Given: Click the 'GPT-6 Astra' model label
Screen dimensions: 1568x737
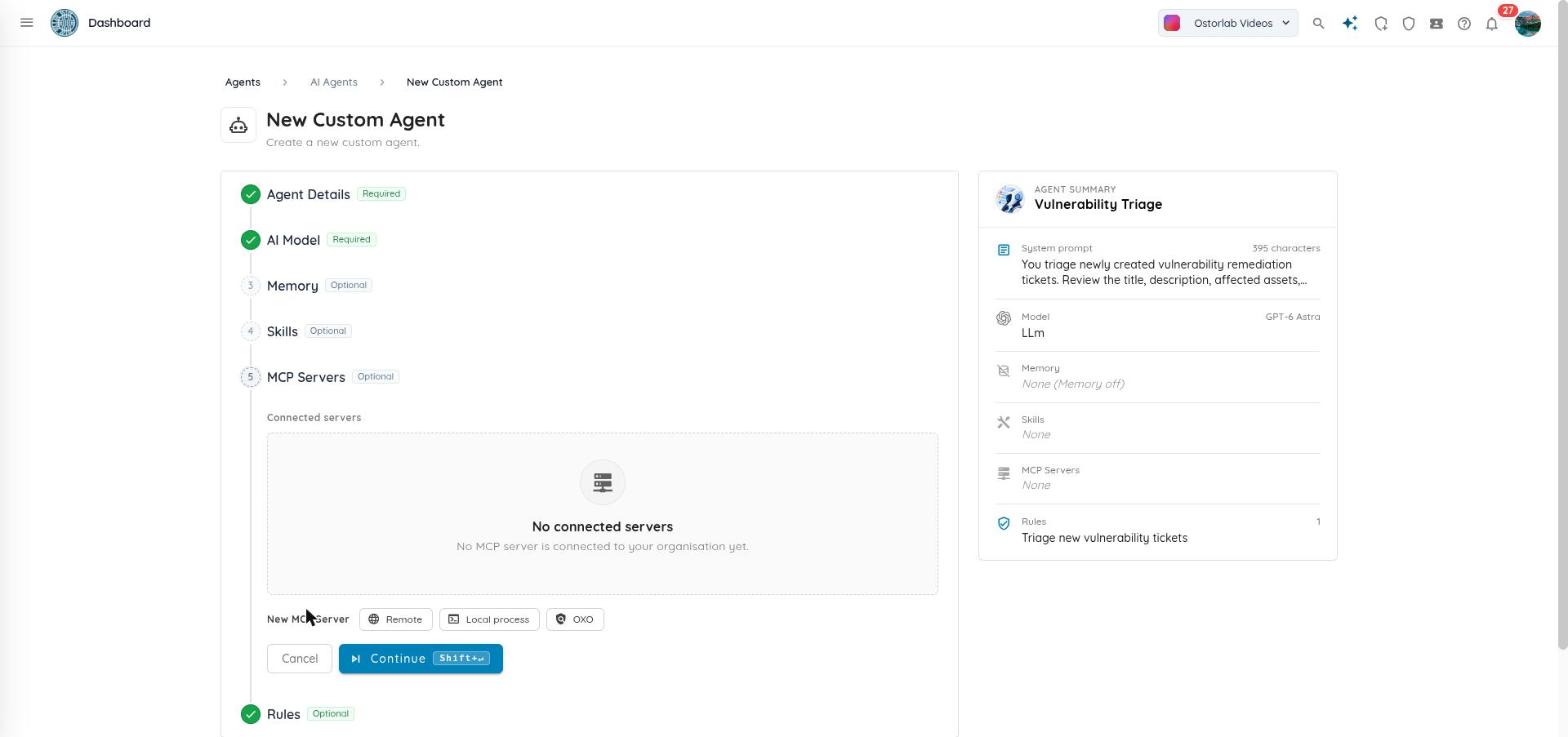Looking at the screenshot, I should tap(1292, 317).
